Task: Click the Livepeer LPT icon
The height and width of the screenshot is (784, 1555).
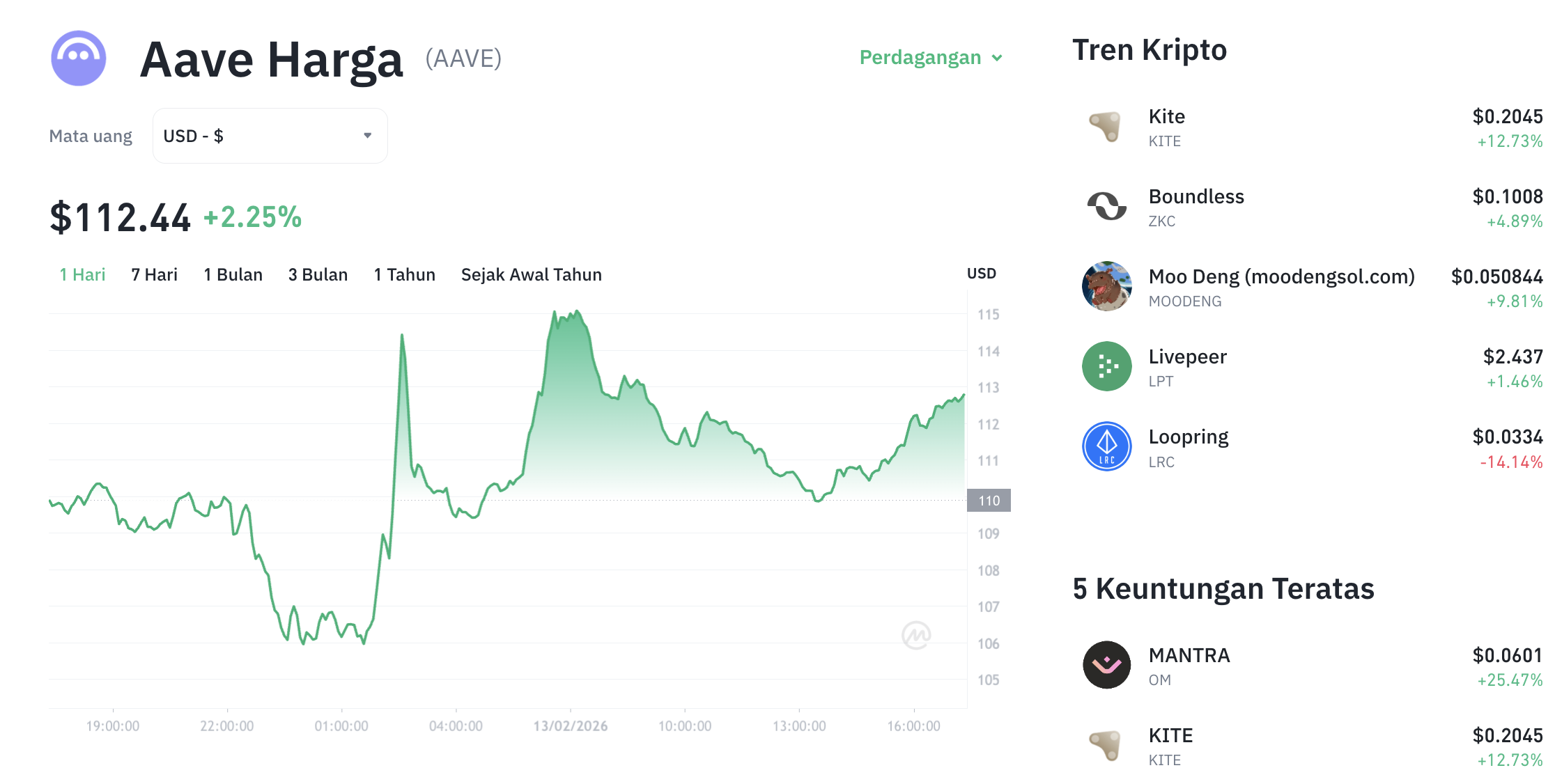Action: pyautogui.click(x=1106, y=366)
